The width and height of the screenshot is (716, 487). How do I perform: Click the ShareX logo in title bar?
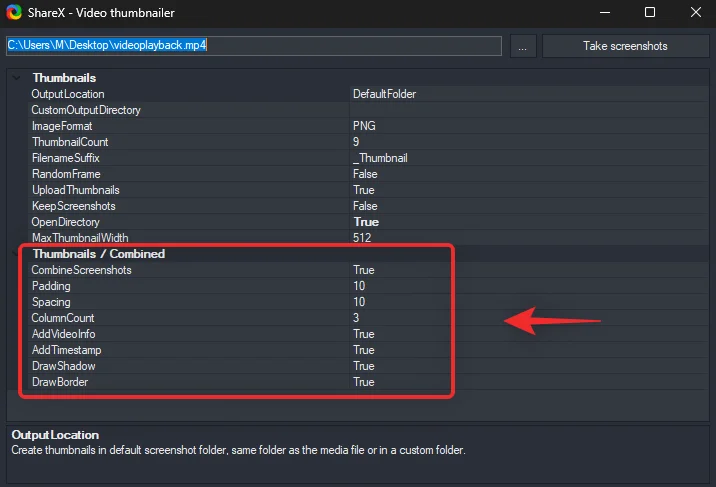(14, 13)
